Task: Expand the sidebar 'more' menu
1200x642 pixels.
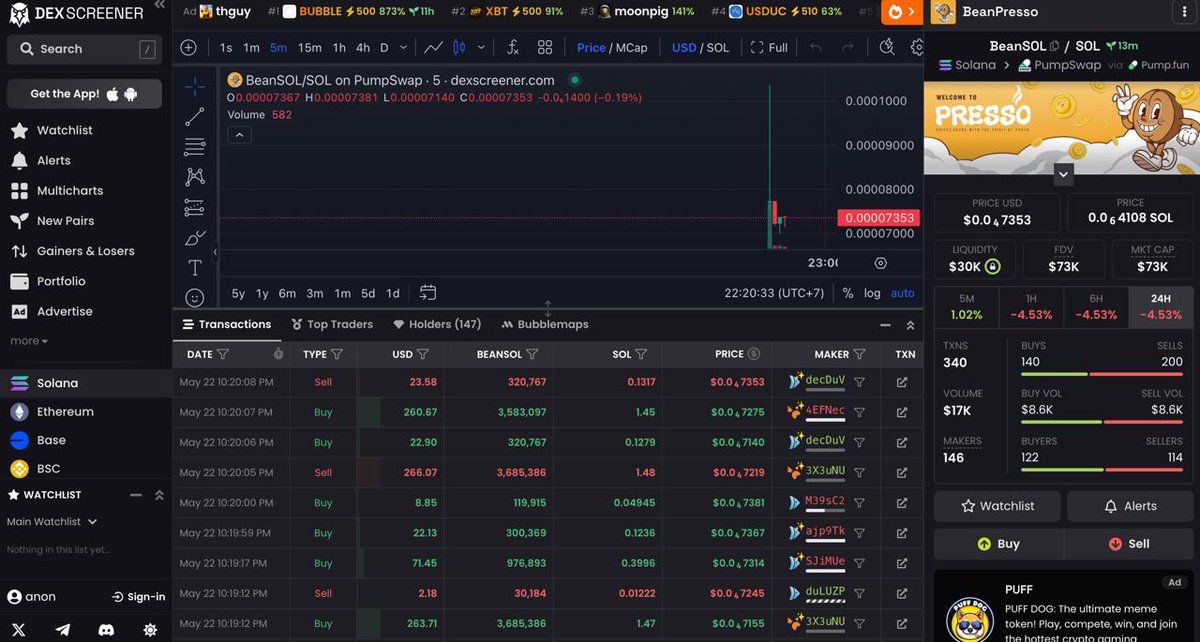Action: pos(29,341)
